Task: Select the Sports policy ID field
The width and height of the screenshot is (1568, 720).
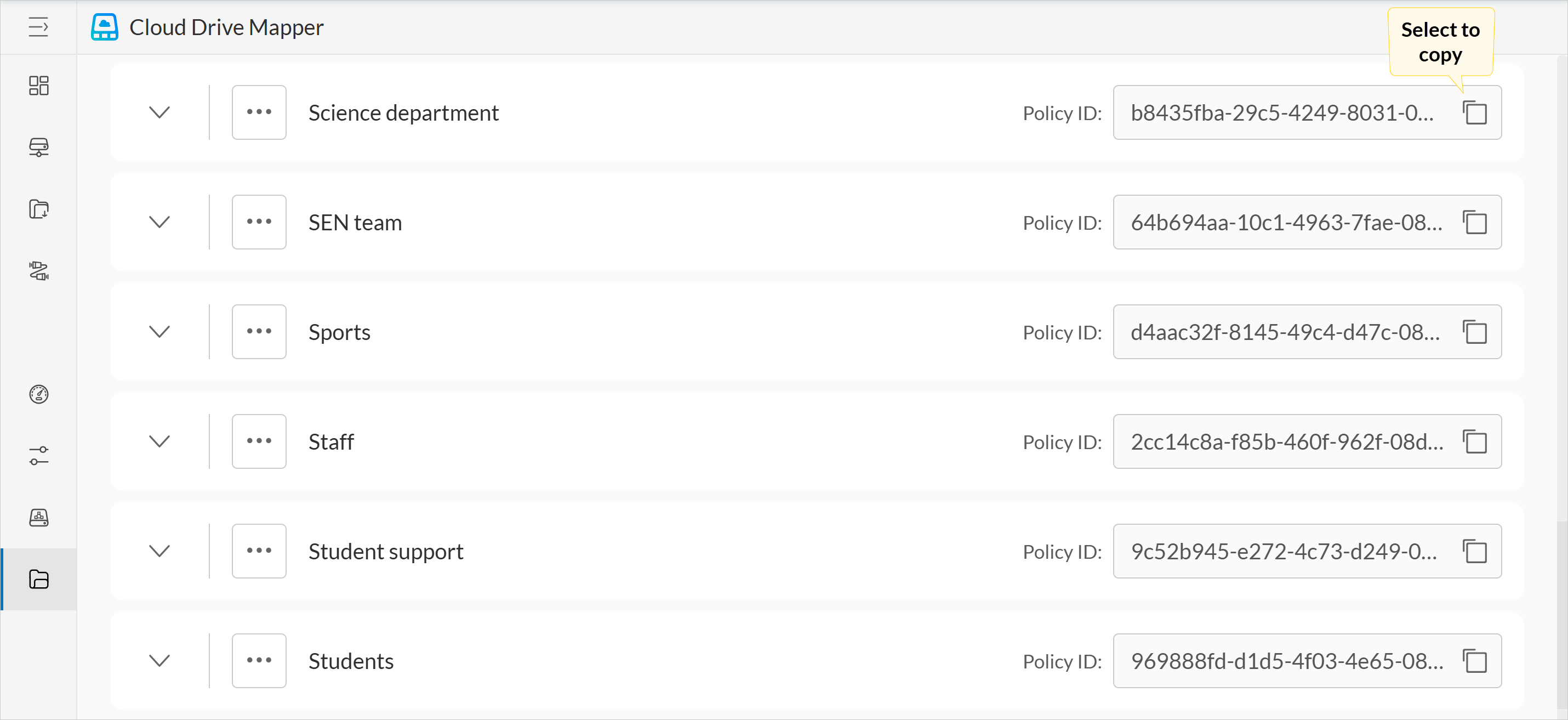Action: tap(1284, 332)
